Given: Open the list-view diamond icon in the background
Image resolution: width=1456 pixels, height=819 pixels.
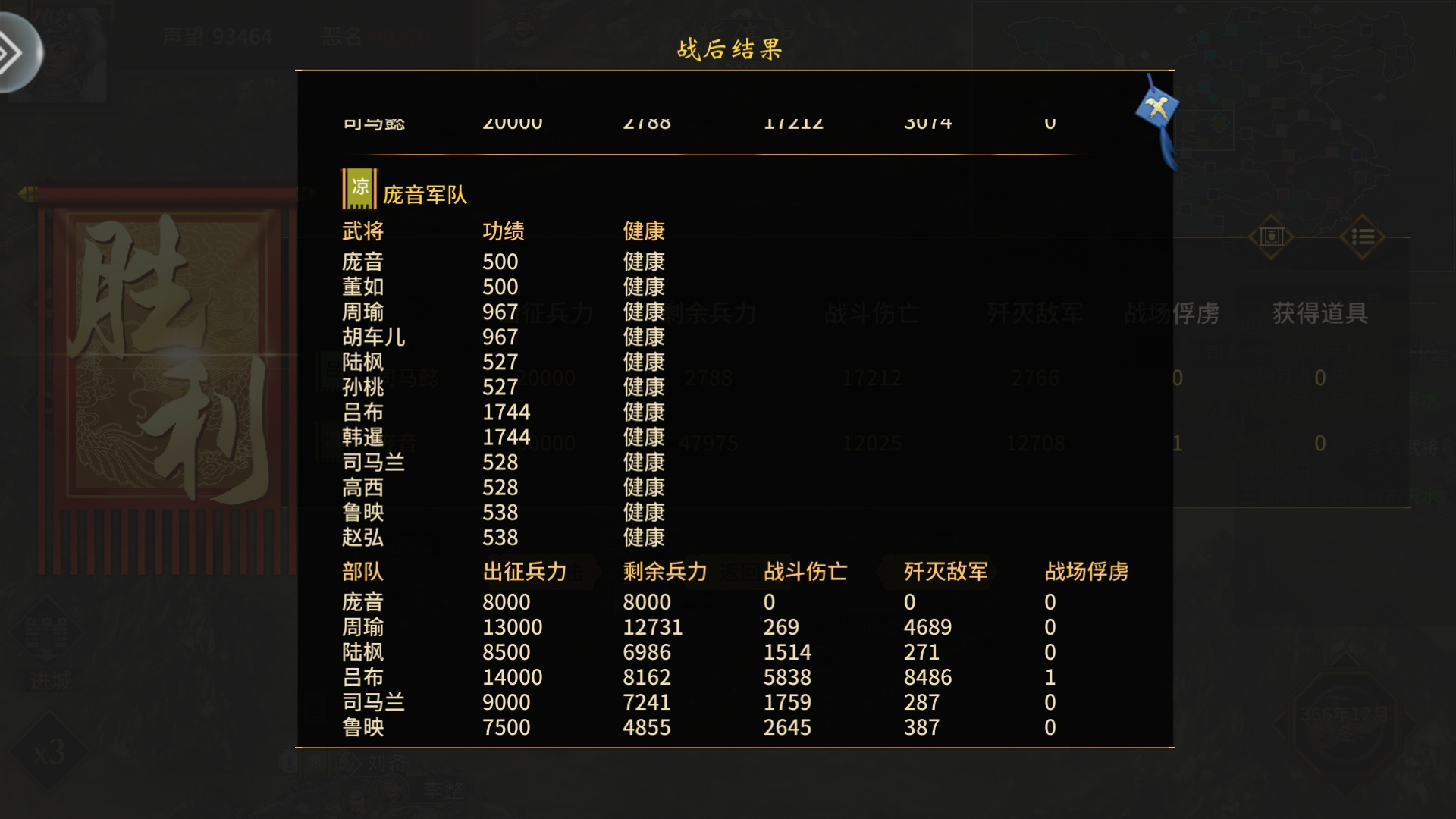Looking at the screenshot, I should (x=1362, y=237).
